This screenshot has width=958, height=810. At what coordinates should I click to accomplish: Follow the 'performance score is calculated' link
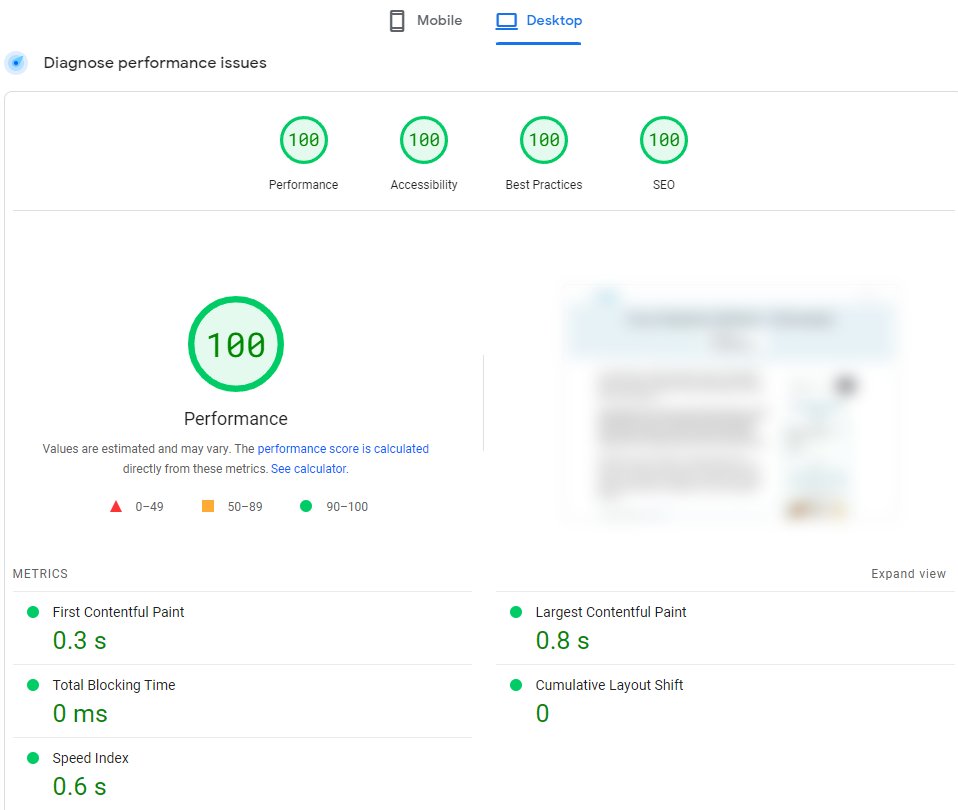pyautogui.click(x=343, y=449)
